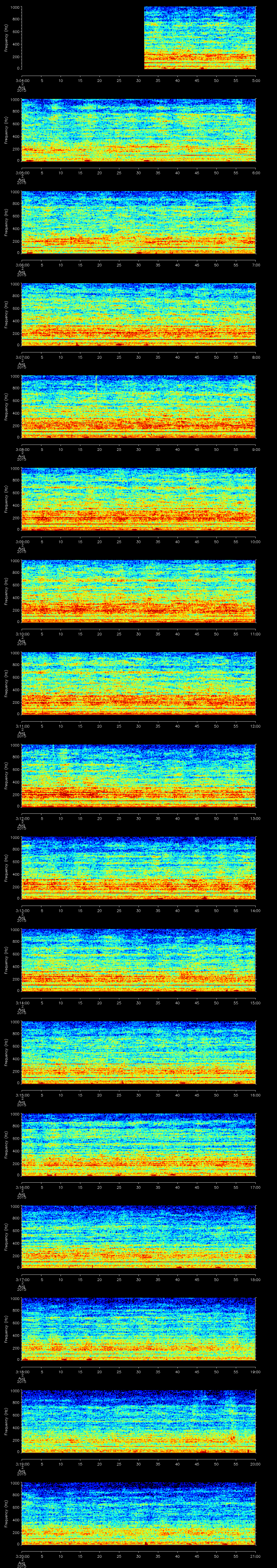Click the "3:09:00" time axis label

click(22, 542)
